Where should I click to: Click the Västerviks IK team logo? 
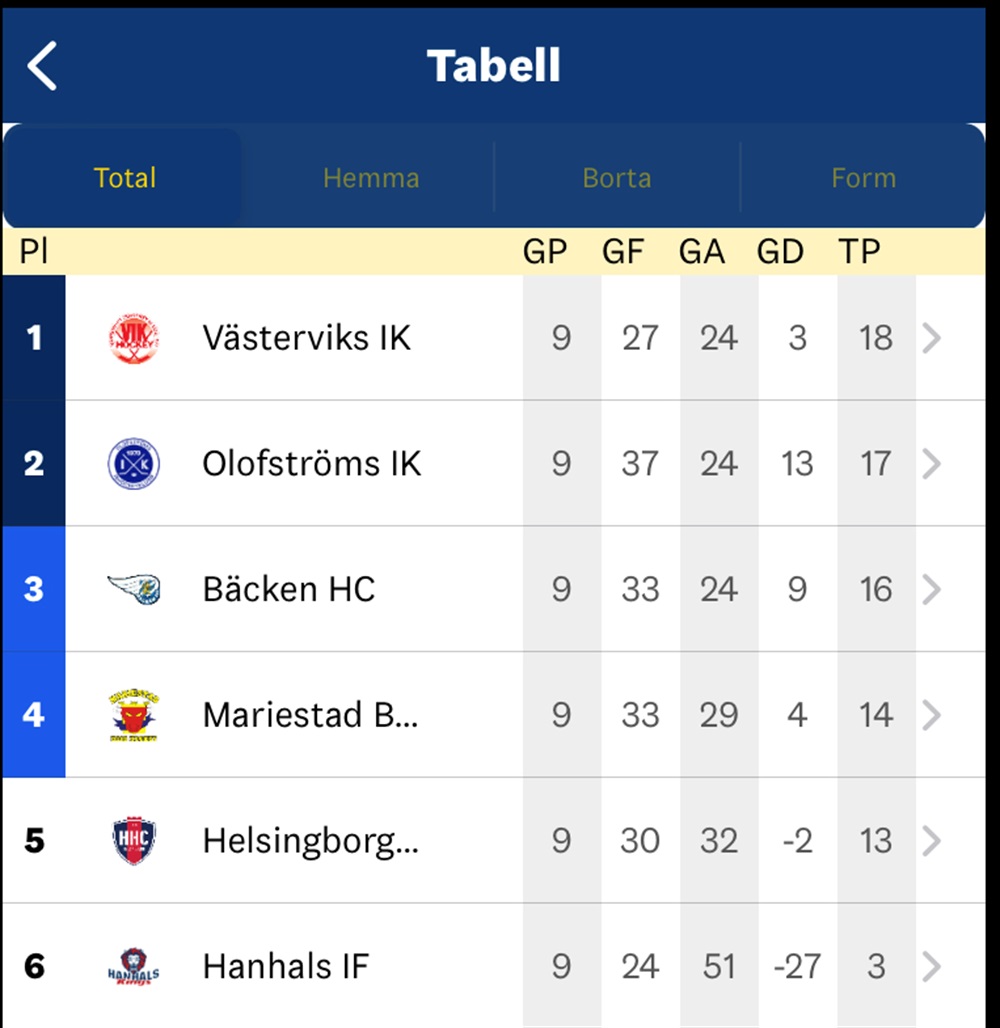point(134,338)
